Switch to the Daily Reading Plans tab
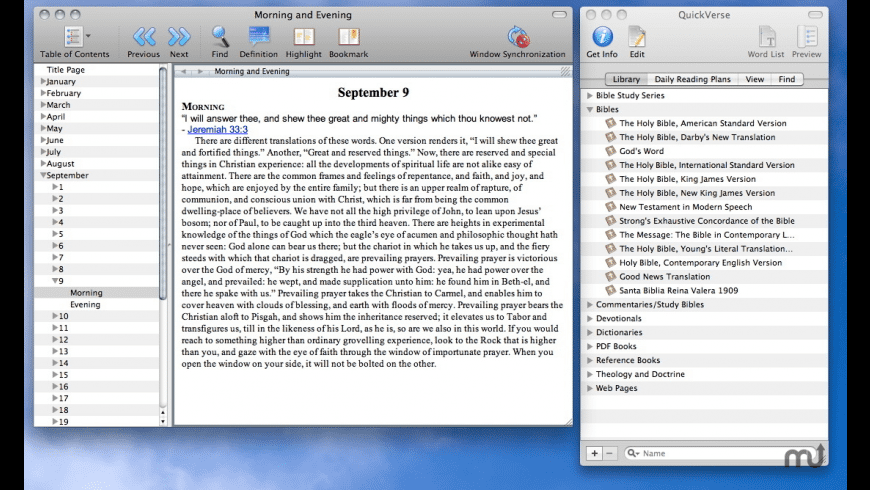 tap(691, 79)
